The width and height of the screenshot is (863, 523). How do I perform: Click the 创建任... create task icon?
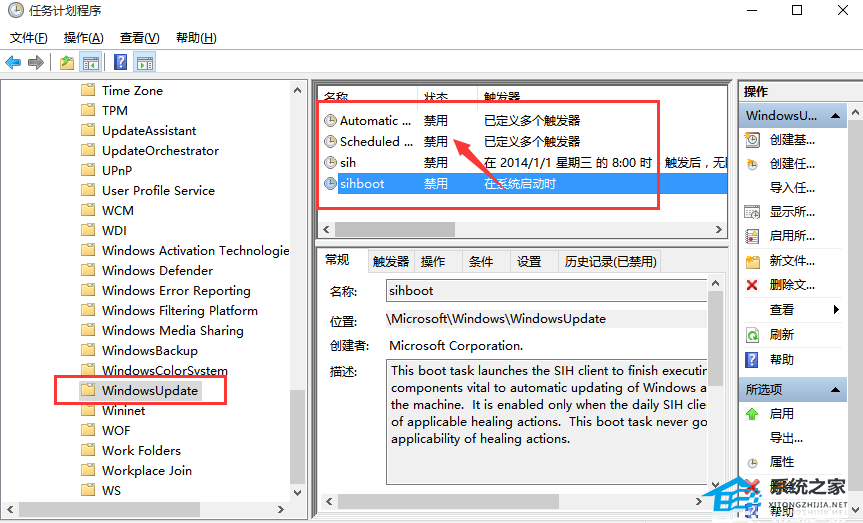click(x=752, y=164)
